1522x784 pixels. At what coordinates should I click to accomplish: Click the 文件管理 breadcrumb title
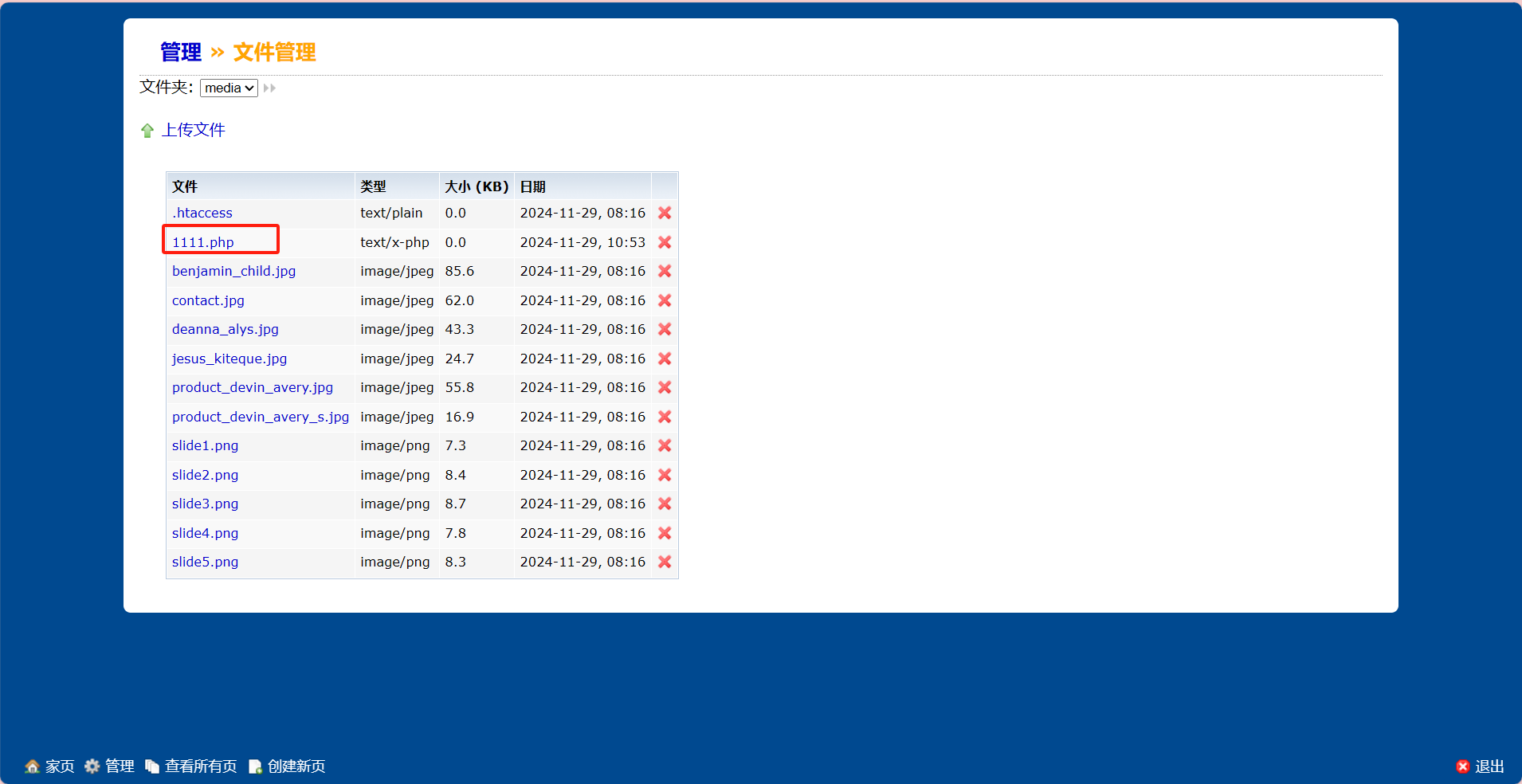point(274,52)
